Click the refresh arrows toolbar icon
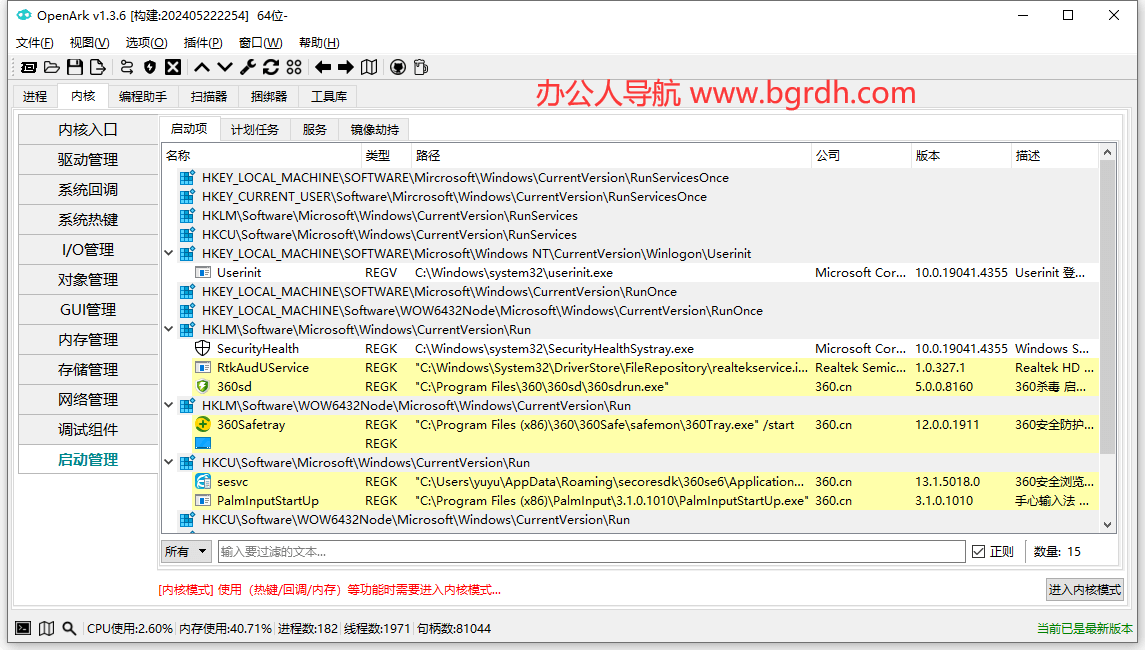 pos(271,68)
